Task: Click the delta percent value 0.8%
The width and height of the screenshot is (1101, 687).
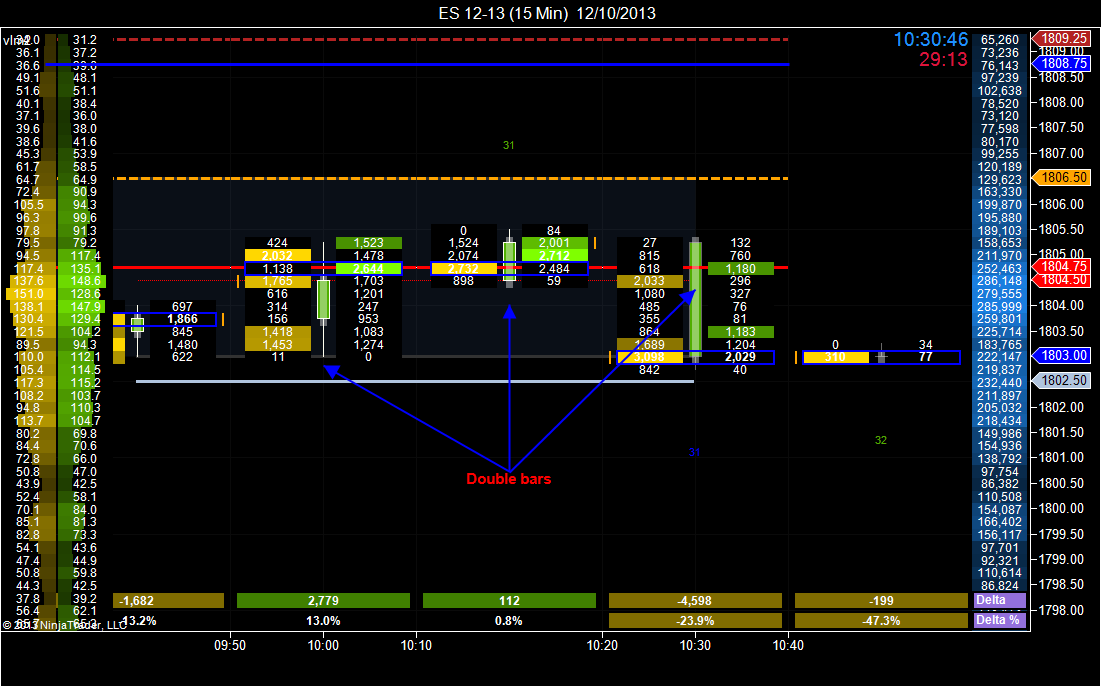Action: (x=509, y=621)
